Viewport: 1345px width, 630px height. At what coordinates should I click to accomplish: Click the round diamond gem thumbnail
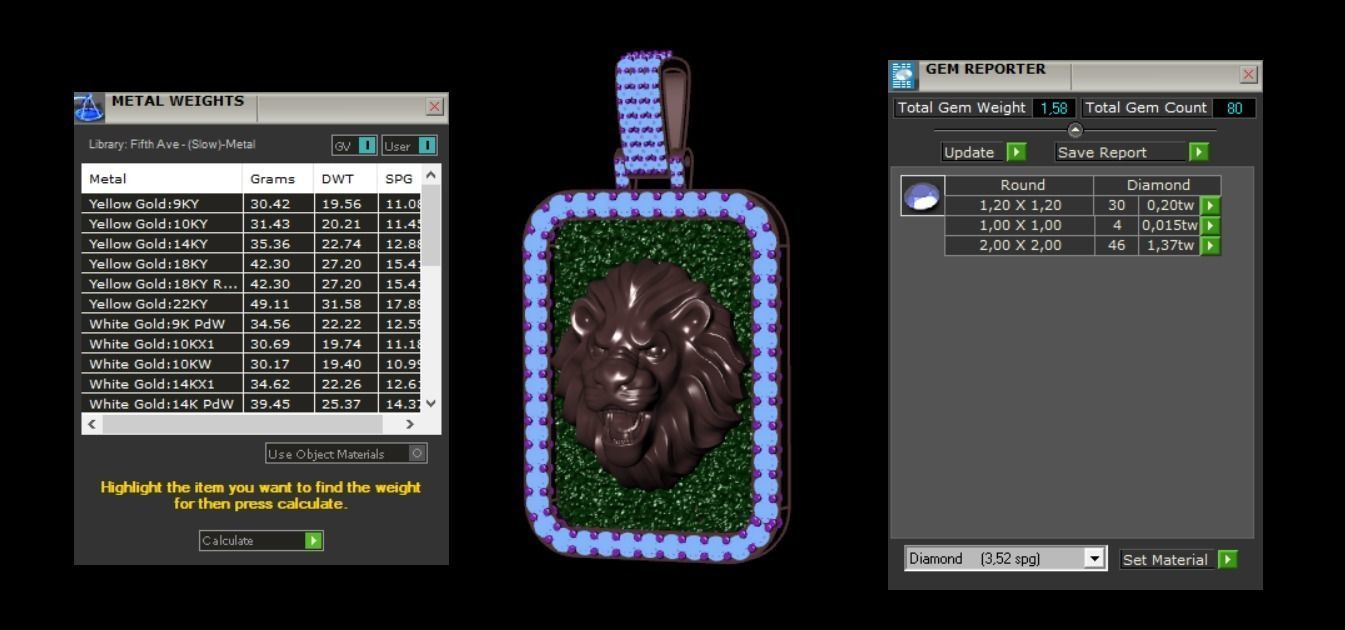922,195
